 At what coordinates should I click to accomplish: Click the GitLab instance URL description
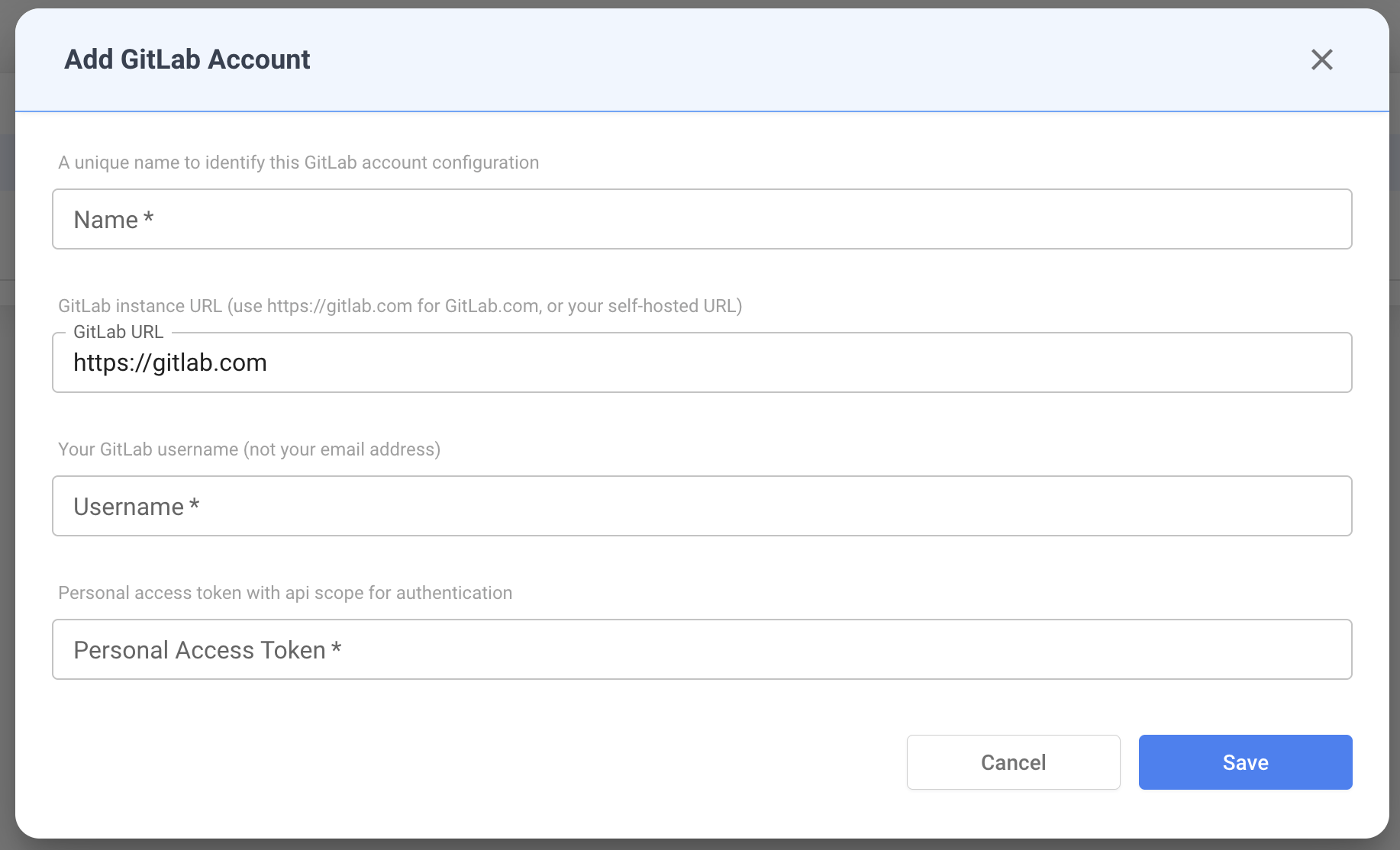400,305
